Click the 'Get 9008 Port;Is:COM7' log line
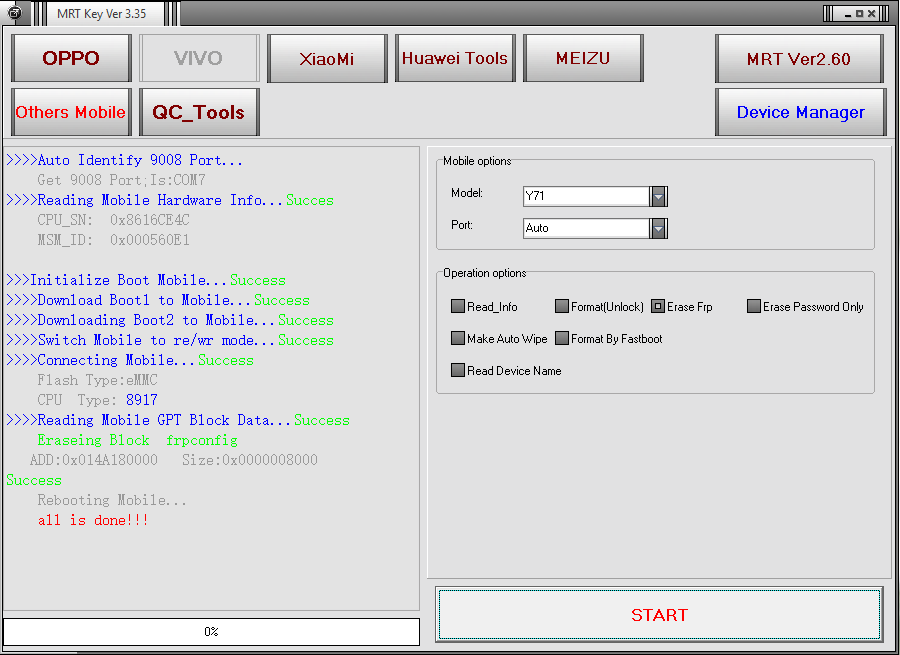This screenshot has height=655, width=900. [x=121, y=180]
